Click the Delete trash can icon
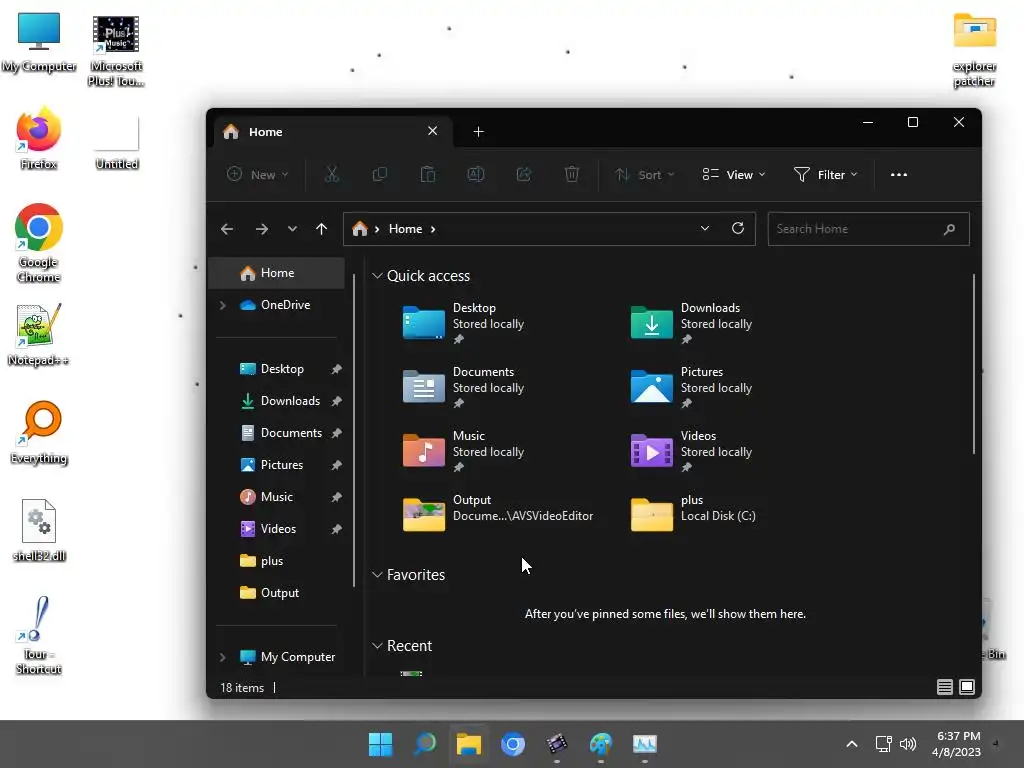Image resolution: width=1024 pixels, height=768 pixels. tap(571, 174)
